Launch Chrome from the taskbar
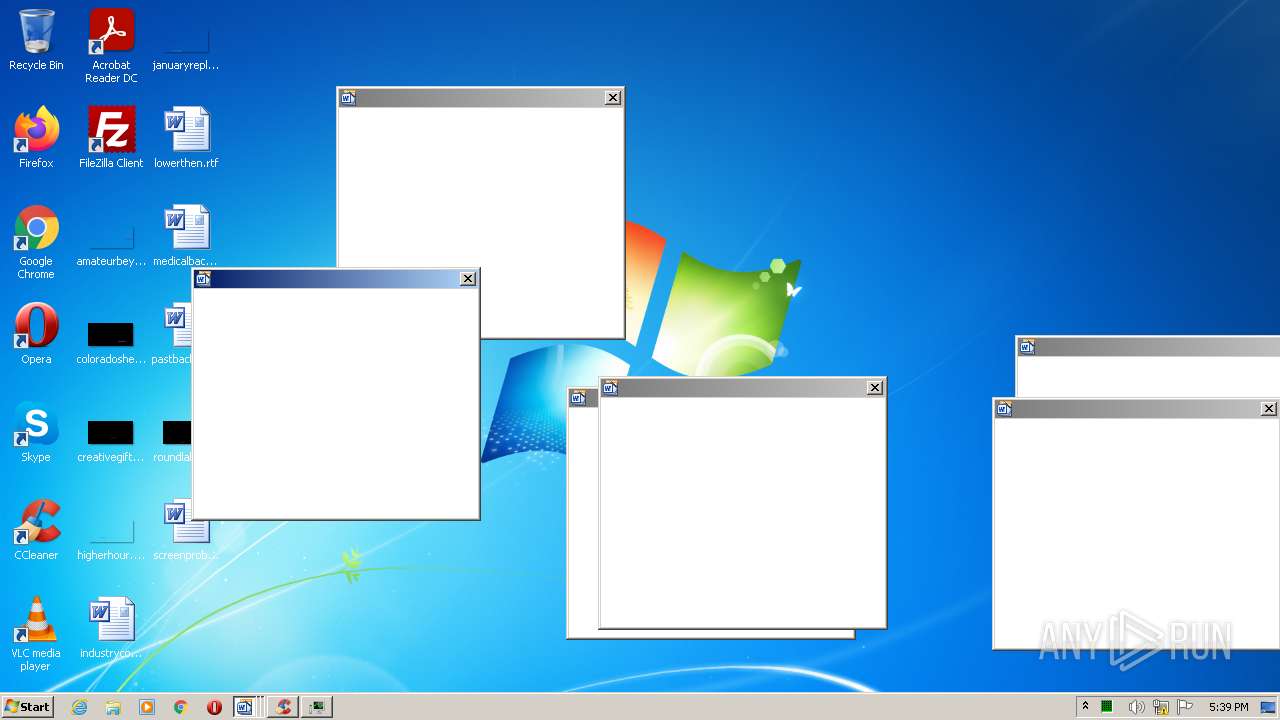This screenshot has width=1280, height=720. tap(181, 707)
